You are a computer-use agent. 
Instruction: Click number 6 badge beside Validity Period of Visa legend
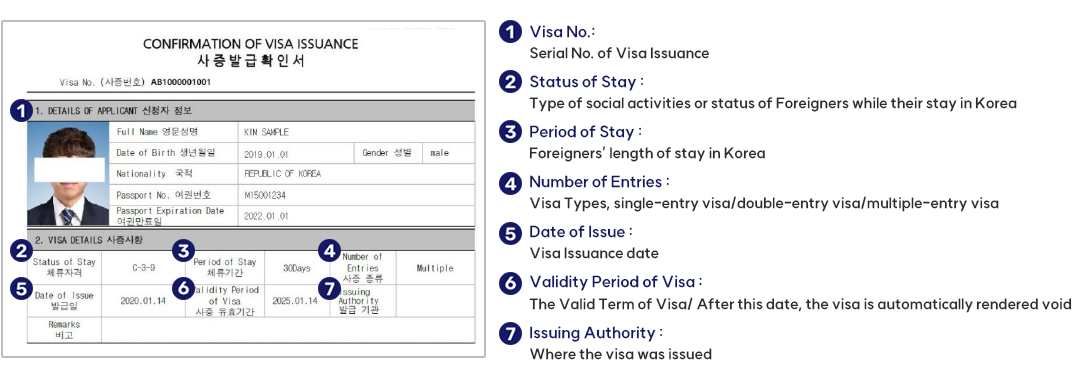coord(510,283)
